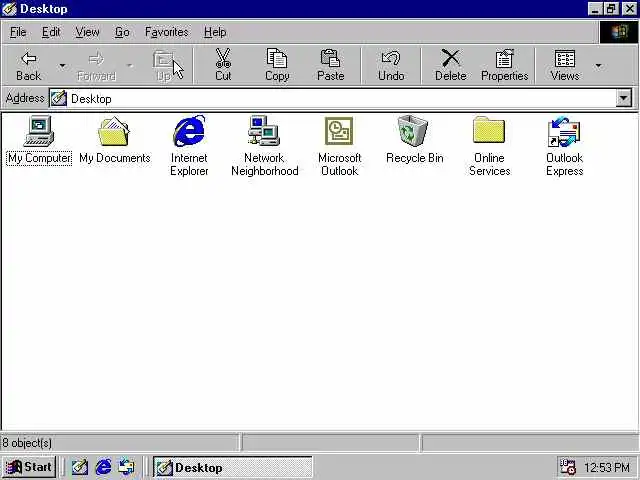Viewport: 640px width, 480px height.
Task: Click the Back toolbar button
Action: coord(29,66)
